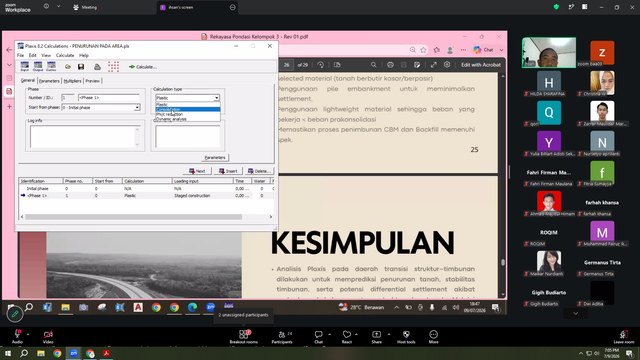Screen dimensions: 640x360
Task: Unmute audio in Zoom toolbar
Action: (x=17, y=337)
